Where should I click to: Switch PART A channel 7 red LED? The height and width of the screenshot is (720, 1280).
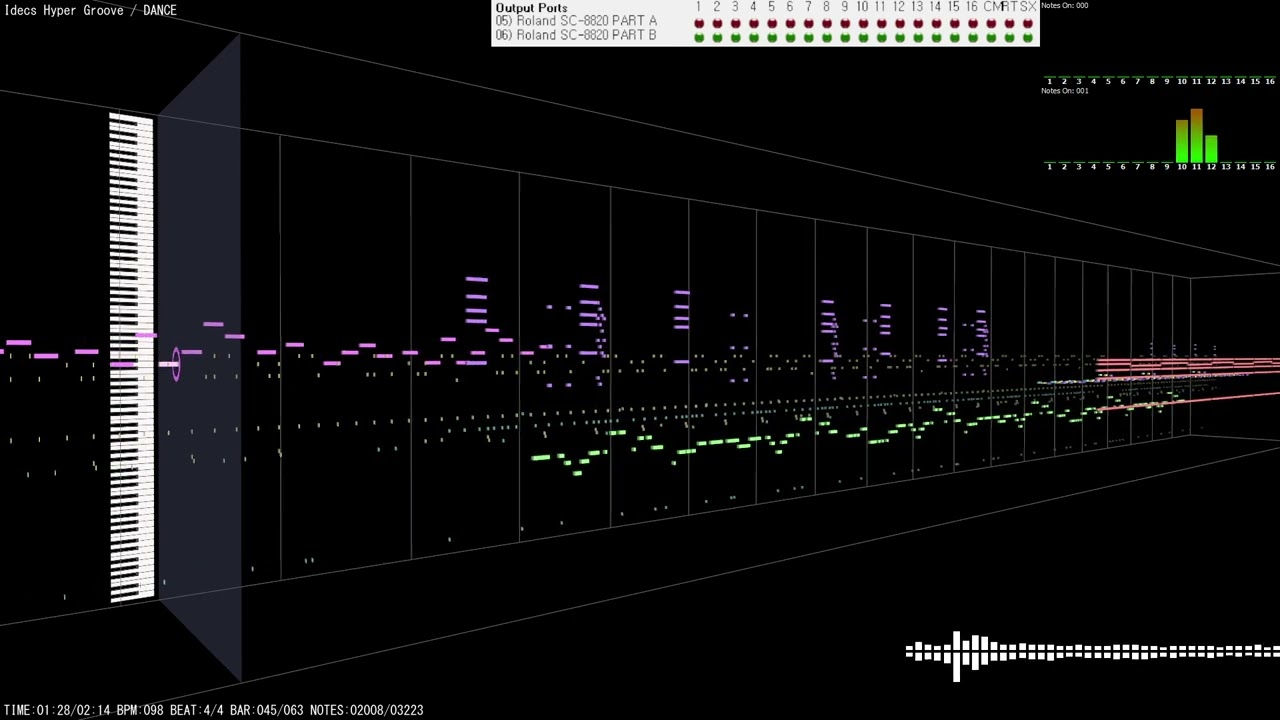808,23
